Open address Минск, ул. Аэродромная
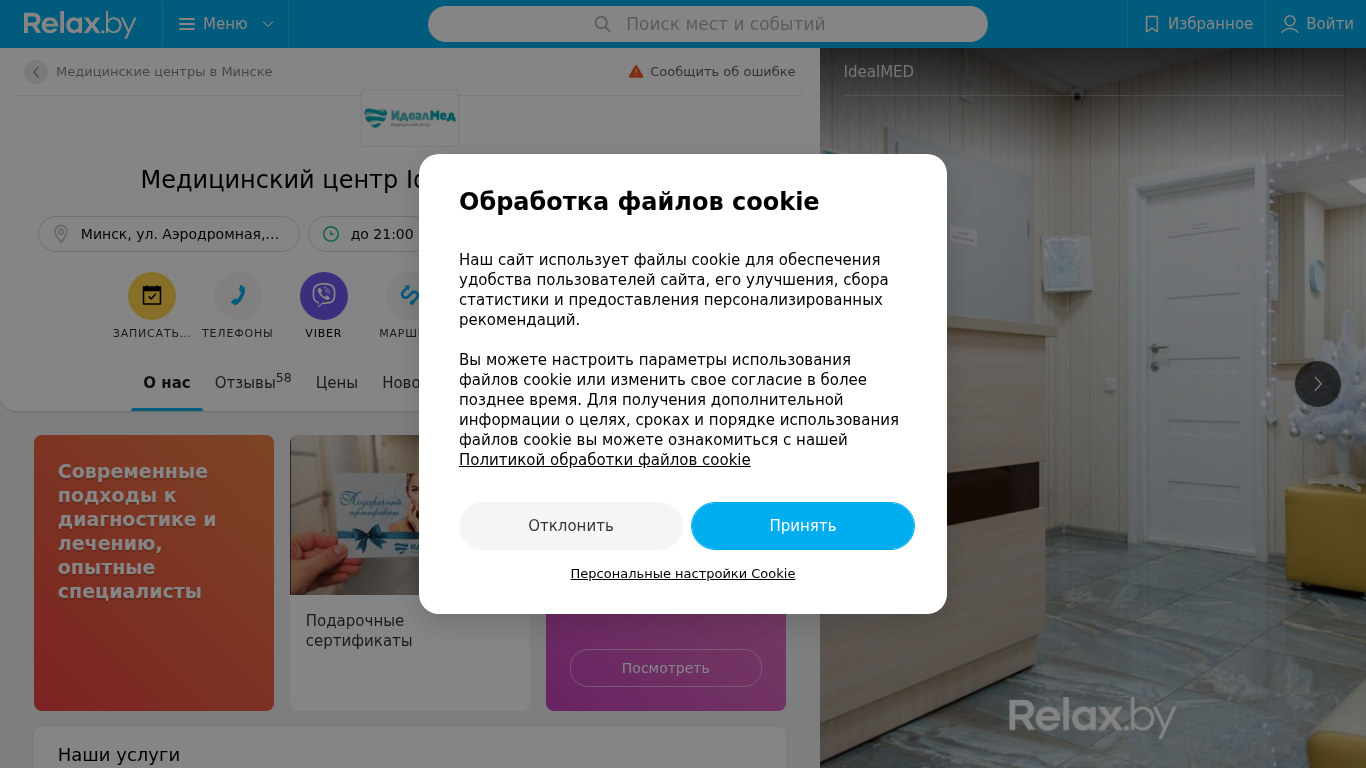Viewport: 1366px width, 768px height. pos(169,234)
